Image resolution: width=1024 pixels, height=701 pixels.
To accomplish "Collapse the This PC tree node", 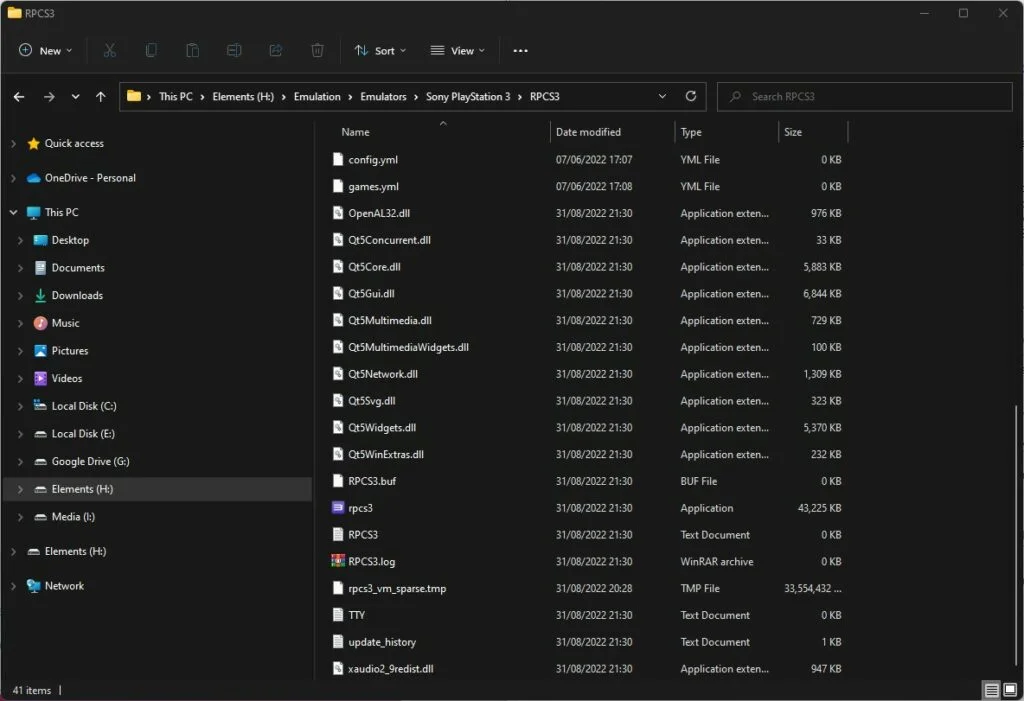I will [13, 212].
